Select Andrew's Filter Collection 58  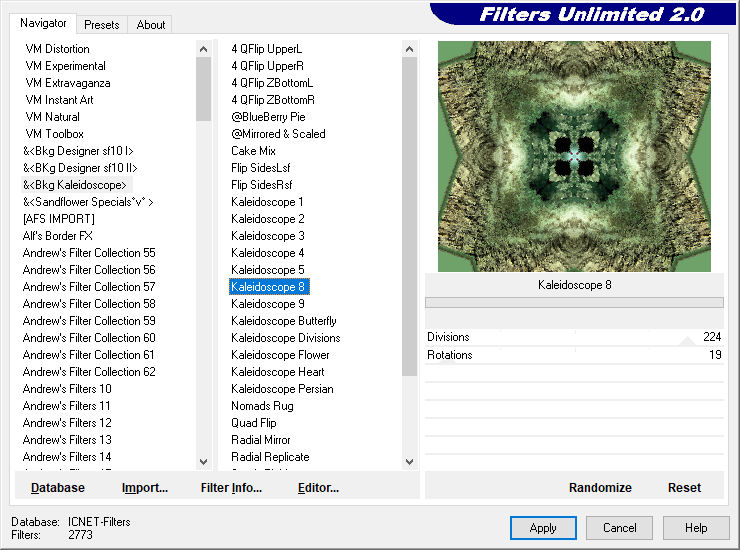89,304
